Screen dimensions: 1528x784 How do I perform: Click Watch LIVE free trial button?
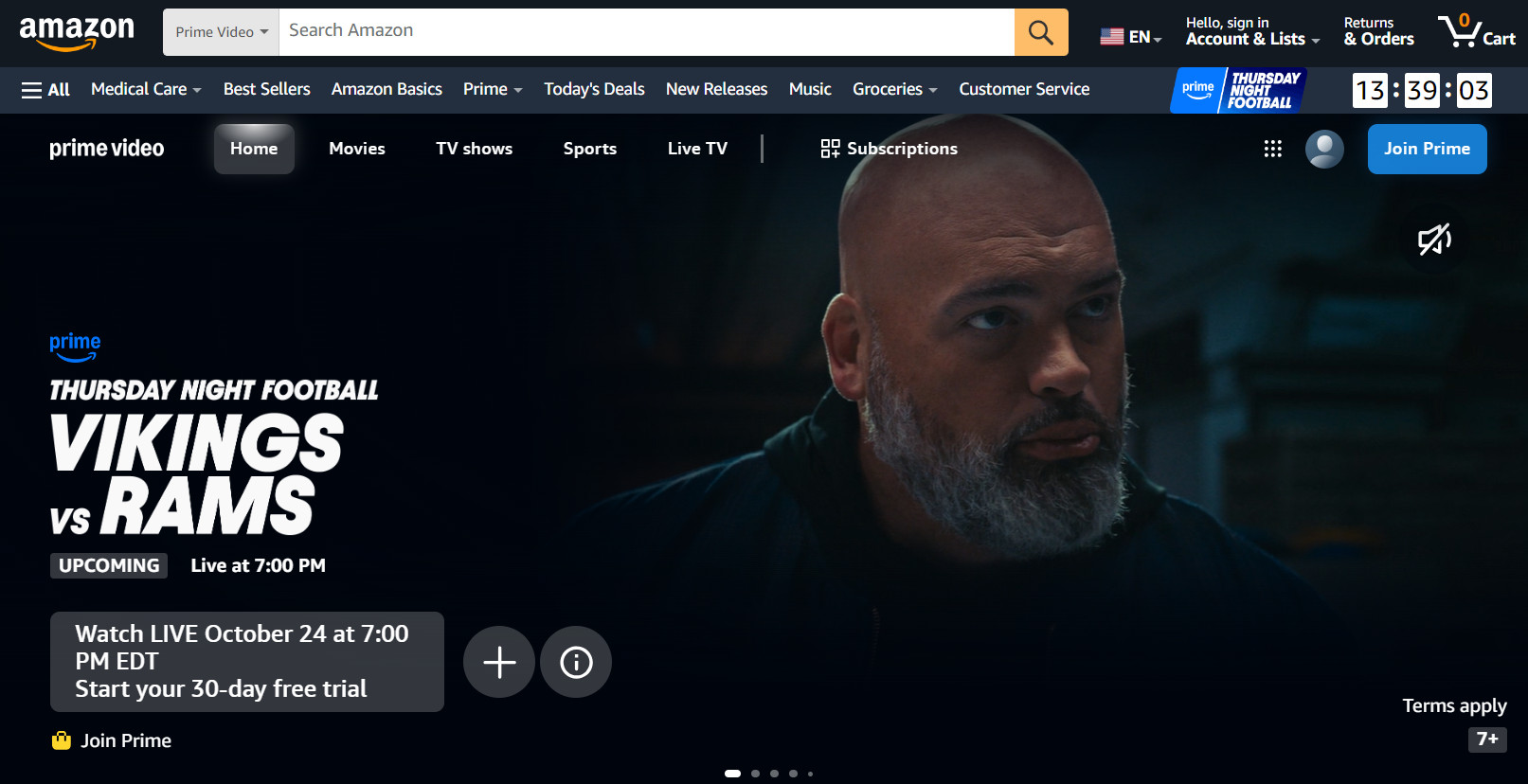tap(247, 662)
